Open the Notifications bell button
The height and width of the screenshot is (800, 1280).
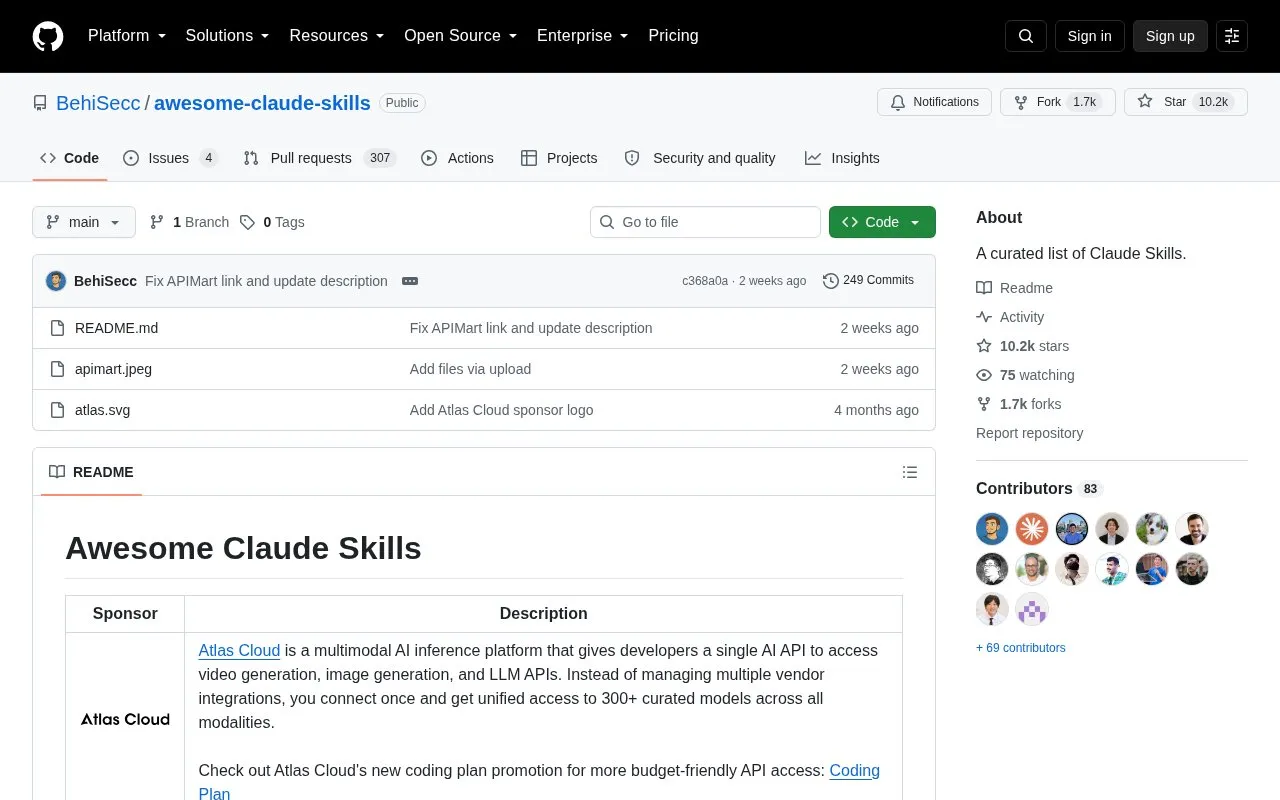(934, 102)
